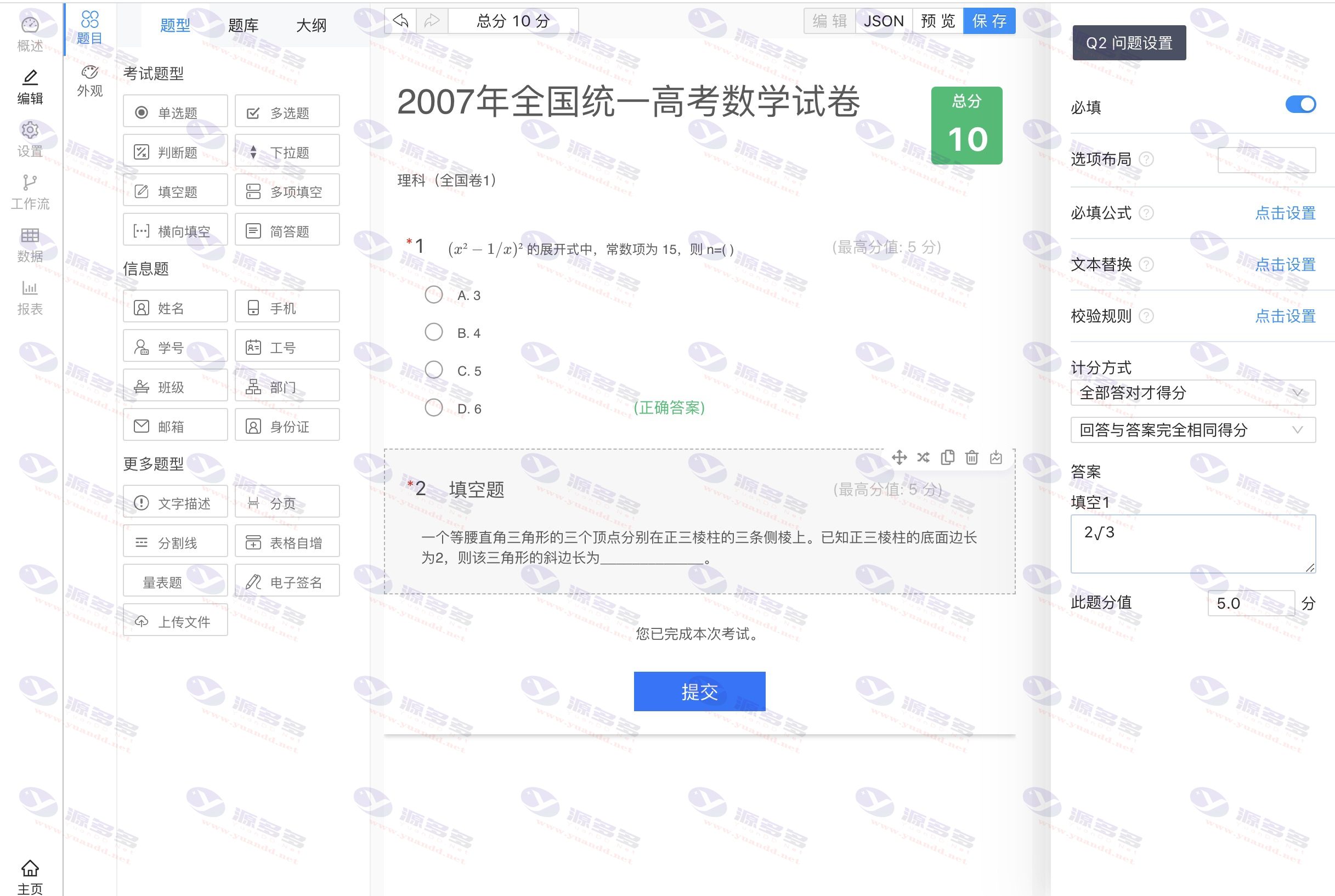
Task: Click the 保存 save button
Action: click(989, 21)
